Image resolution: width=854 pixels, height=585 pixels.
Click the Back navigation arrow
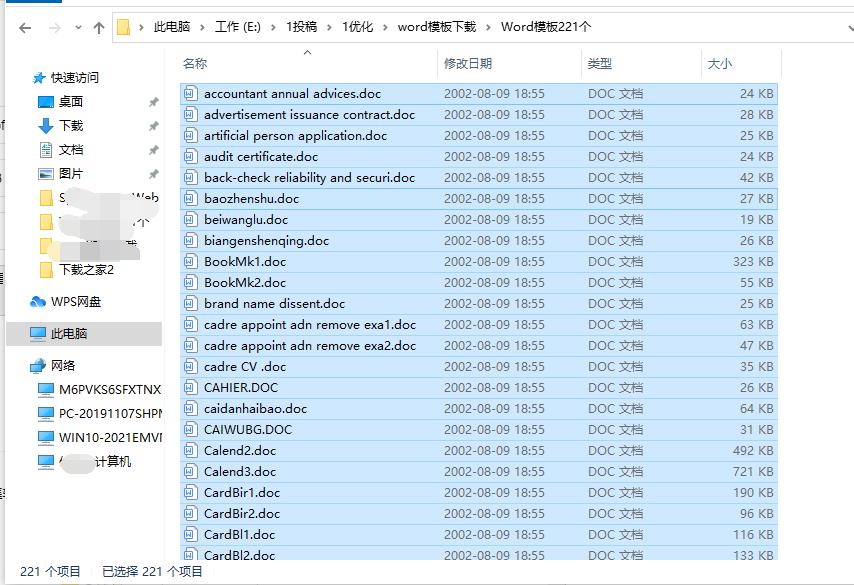pyautogui.click(x=25, y=28)
